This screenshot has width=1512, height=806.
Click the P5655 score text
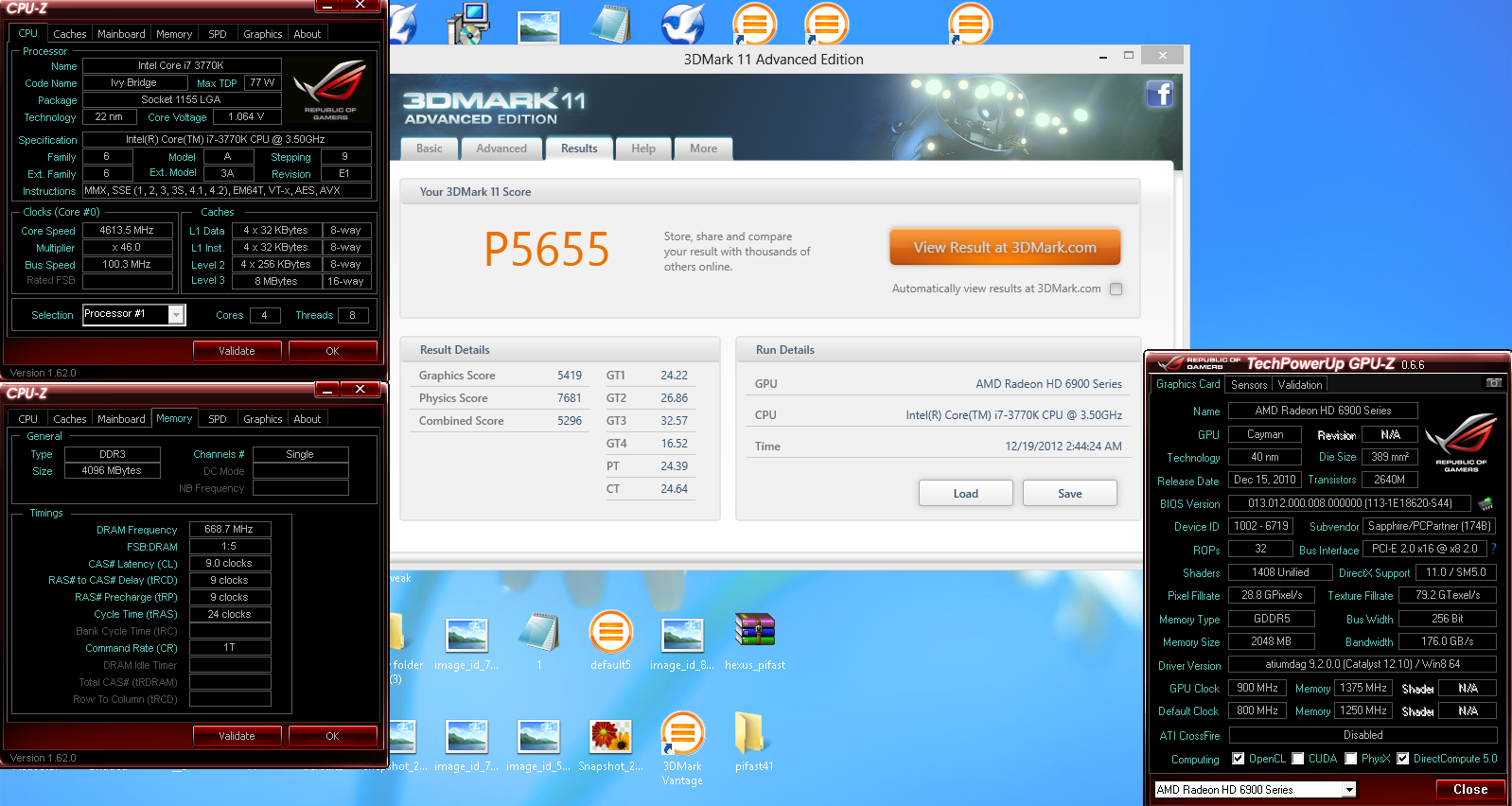click(x=547, y=250)
